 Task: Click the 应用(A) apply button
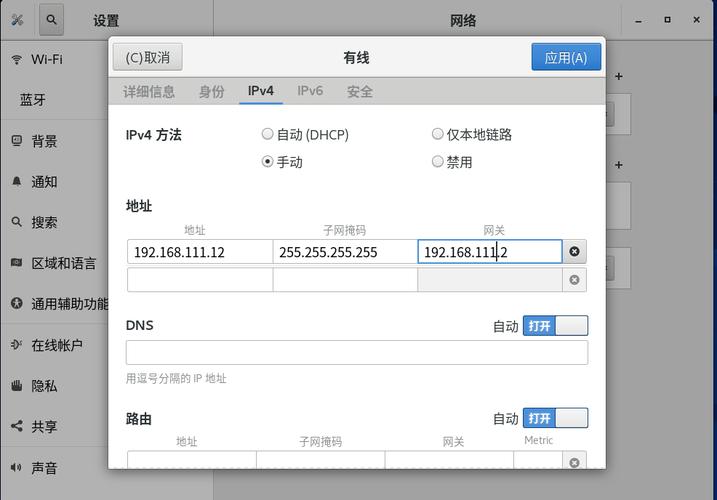[x=566, y=57]
